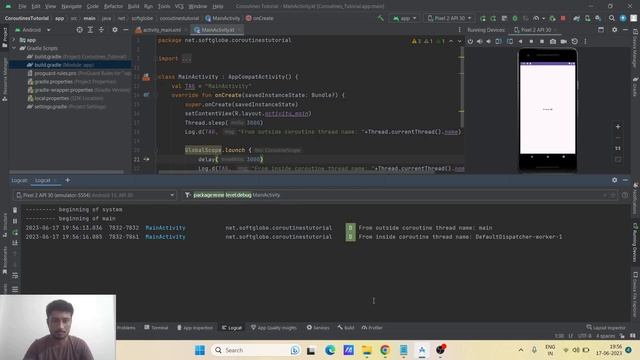The image size is (640, 360).
Task: Add a new Logcat tab with plus
Action: (x=67, y=180)
